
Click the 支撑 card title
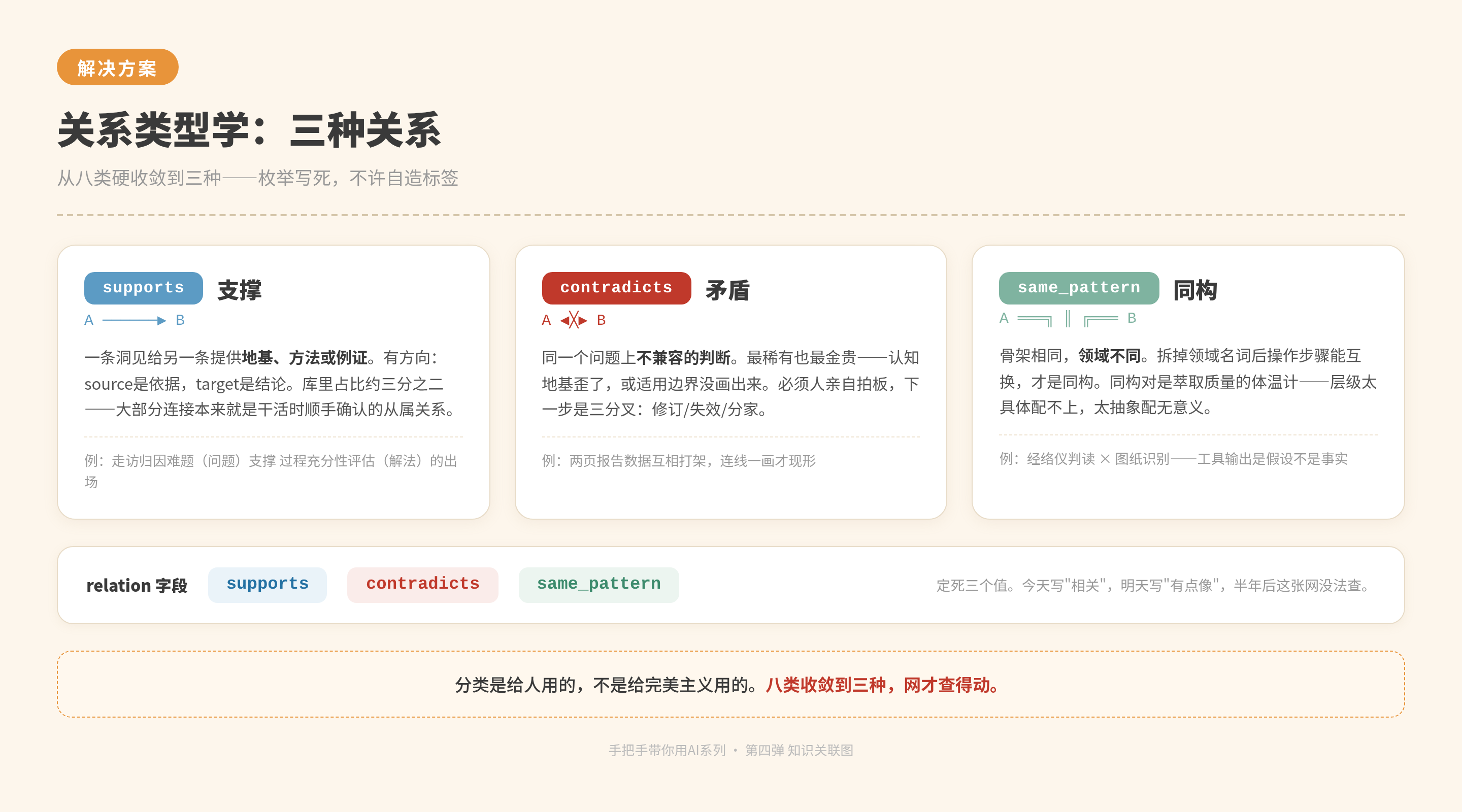(x=240, y=290)
